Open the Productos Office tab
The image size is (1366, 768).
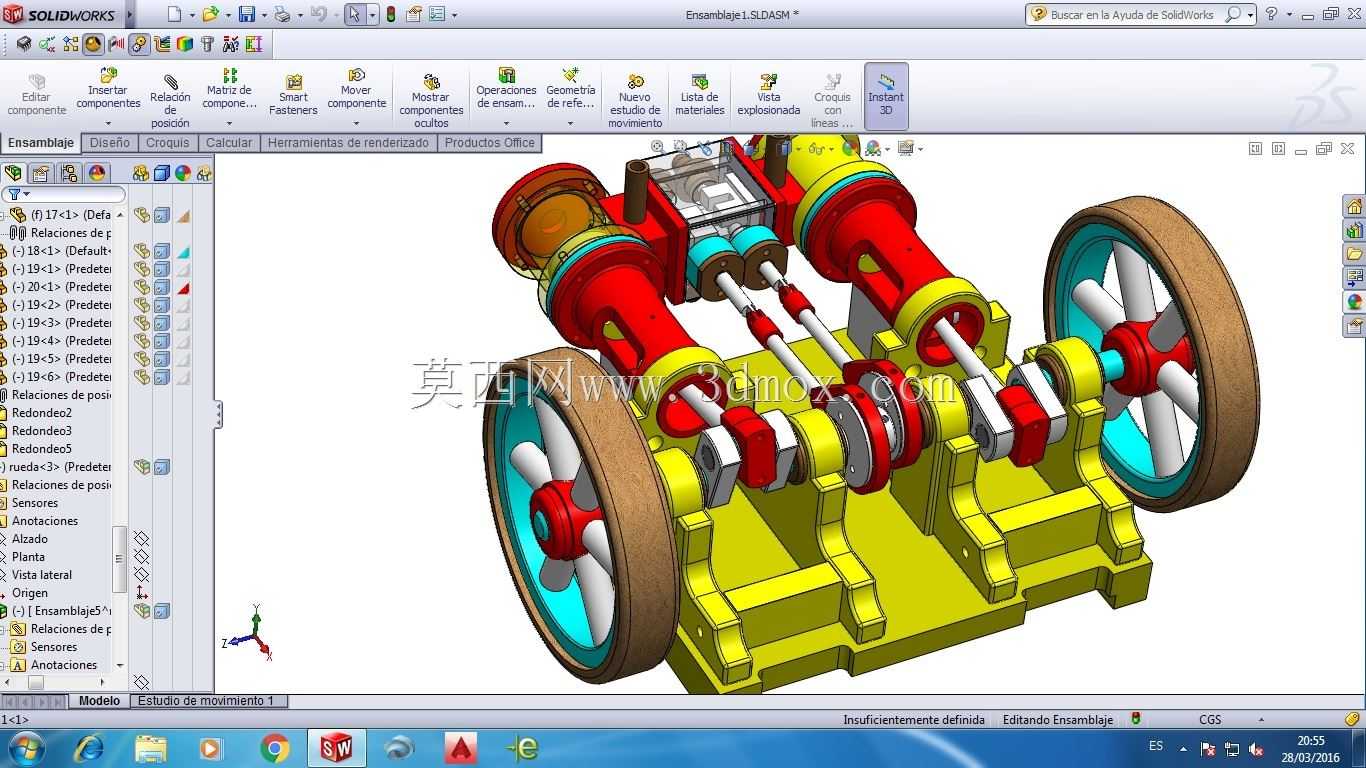coord(490,143)
